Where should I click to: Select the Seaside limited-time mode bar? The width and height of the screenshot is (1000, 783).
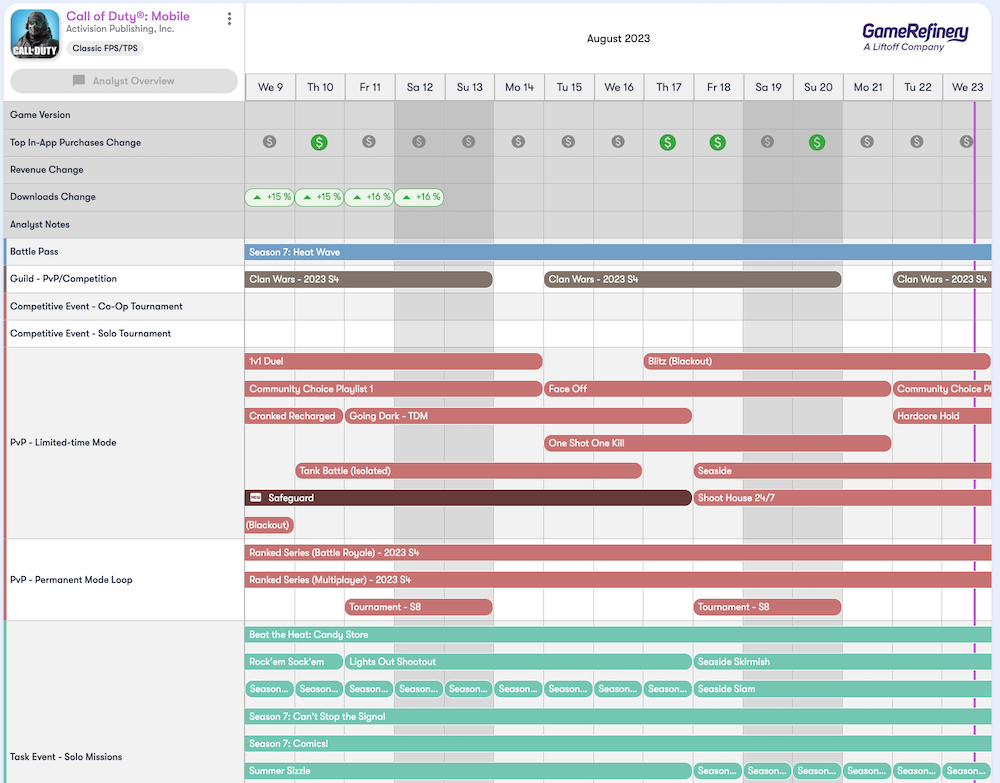842,471
